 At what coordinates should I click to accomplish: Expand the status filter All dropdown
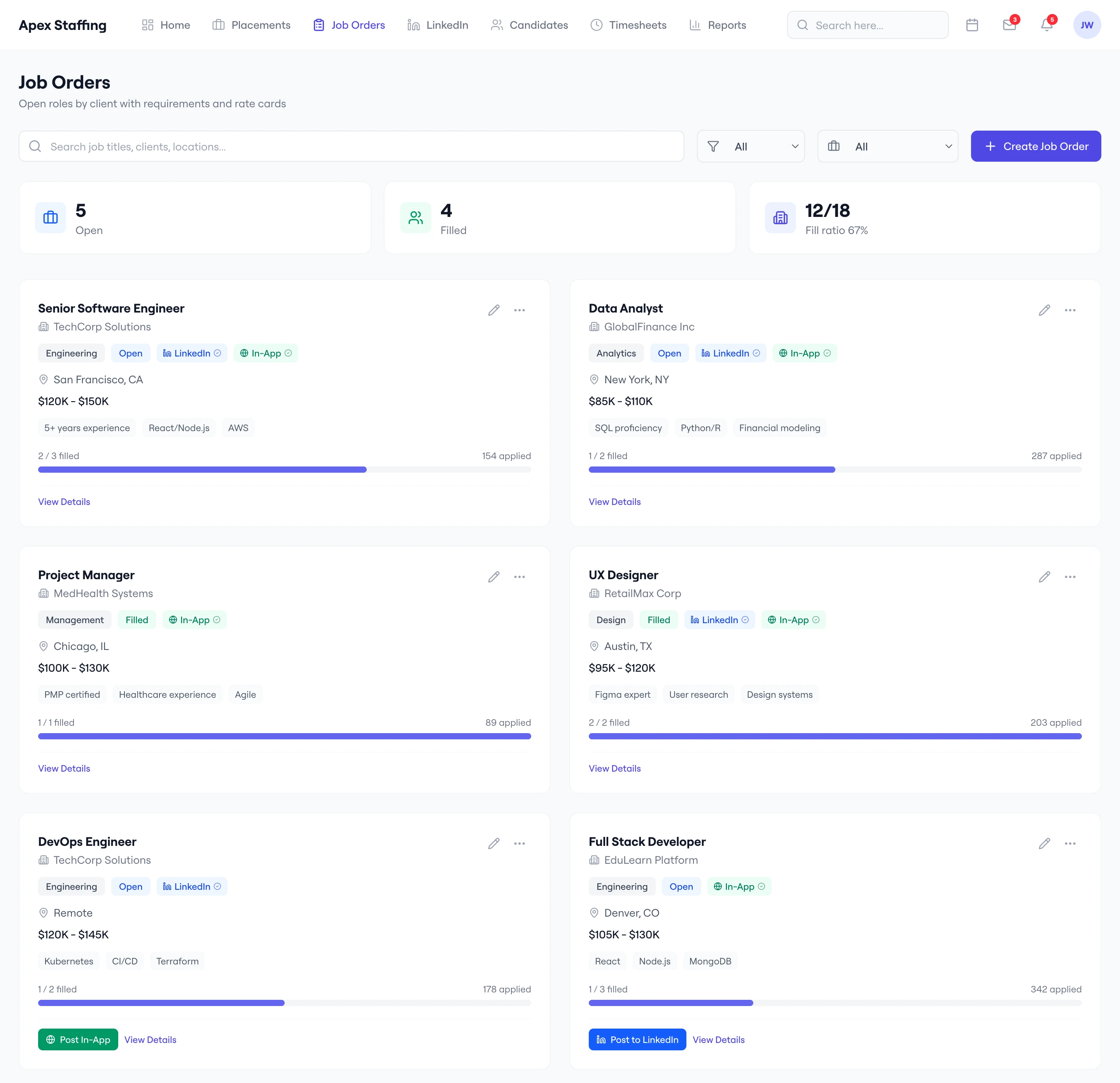pos(750,146)
